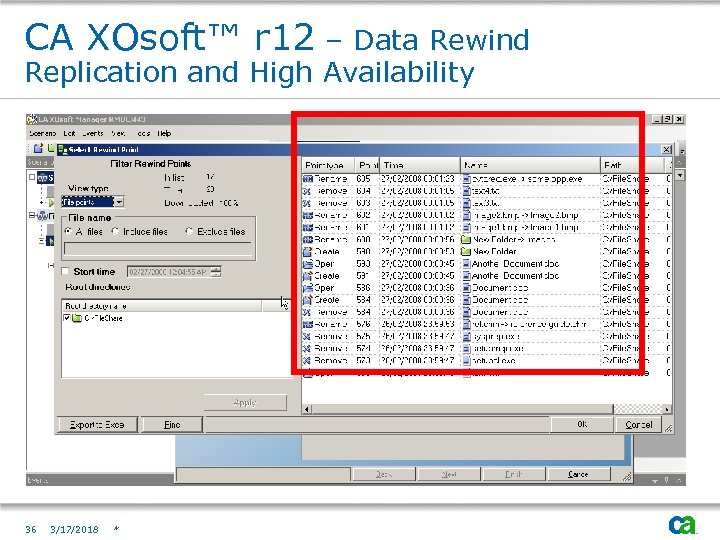Click the Export to Excel button
Viewport: 720px width, 540px height.
click(x=97, y=425)
